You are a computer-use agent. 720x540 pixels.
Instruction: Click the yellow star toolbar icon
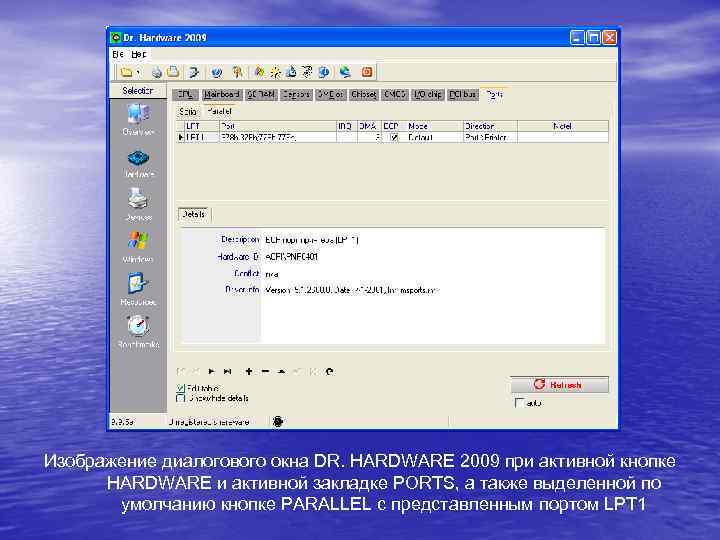coord(275,72)
